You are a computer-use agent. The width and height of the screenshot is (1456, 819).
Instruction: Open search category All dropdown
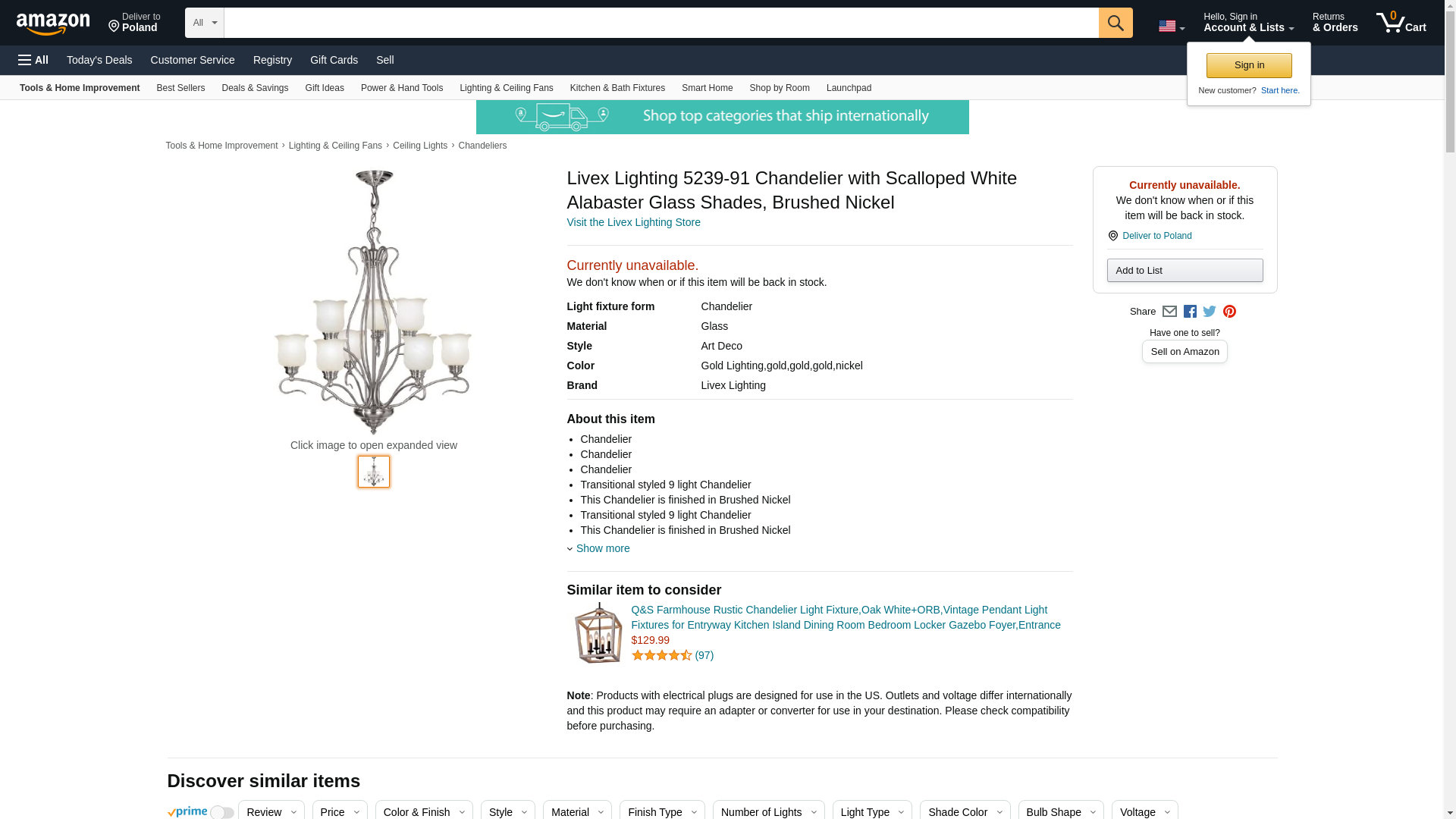click(205, 23)
